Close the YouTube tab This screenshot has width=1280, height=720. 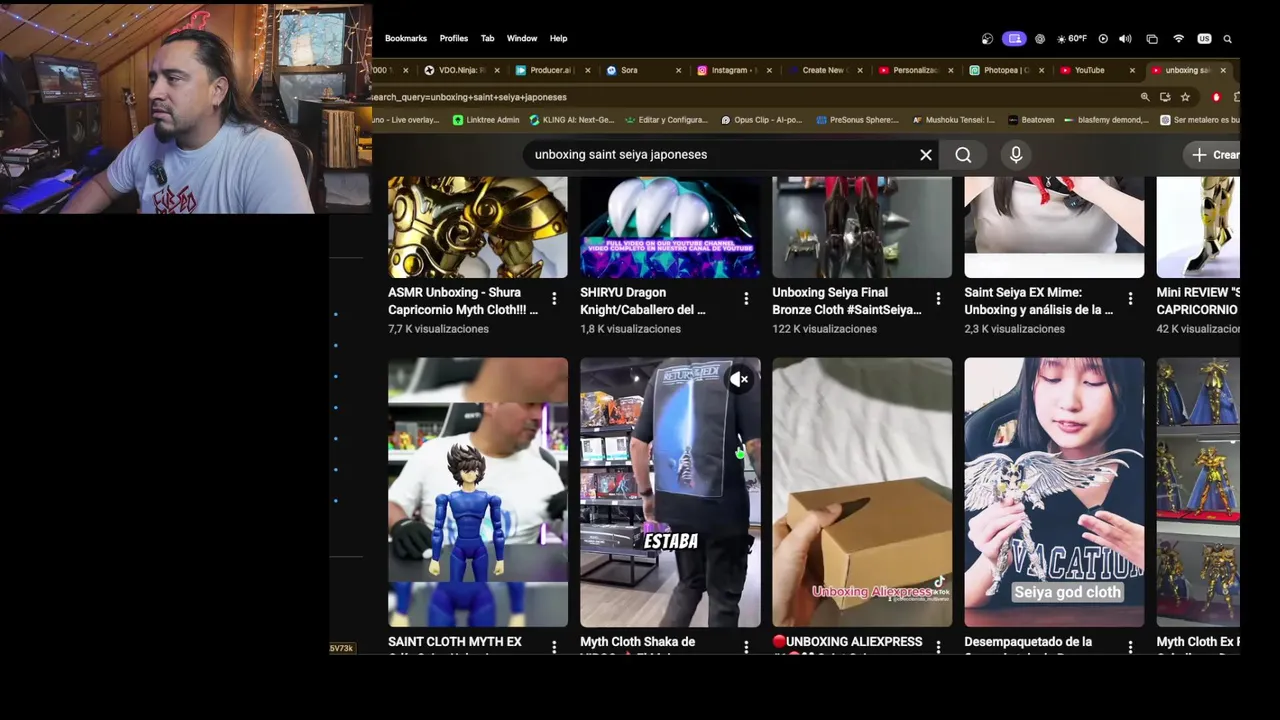pos(1132,70)
